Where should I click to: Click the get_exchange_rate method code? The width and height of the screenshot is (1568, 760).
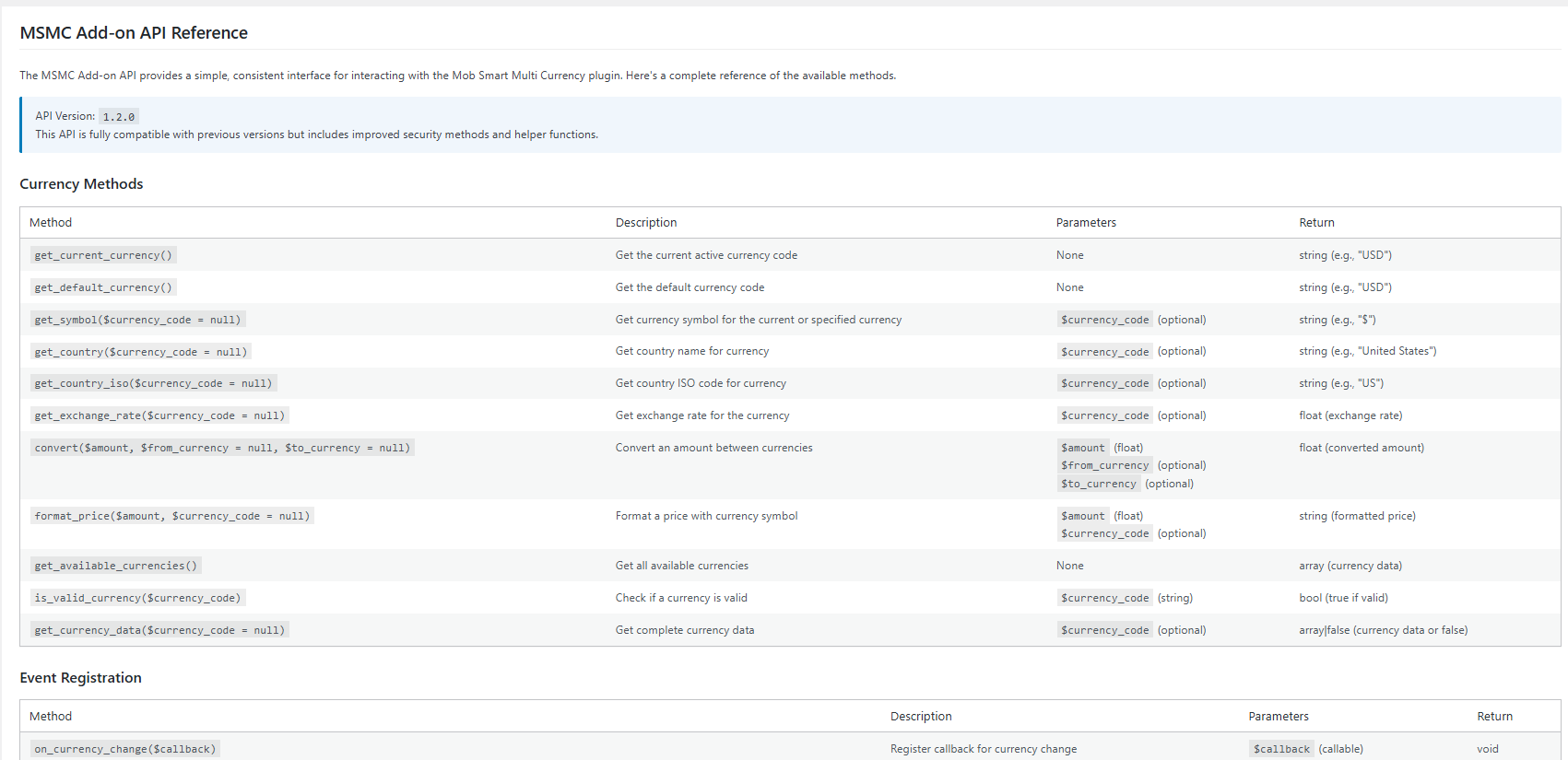coord(159,415)
